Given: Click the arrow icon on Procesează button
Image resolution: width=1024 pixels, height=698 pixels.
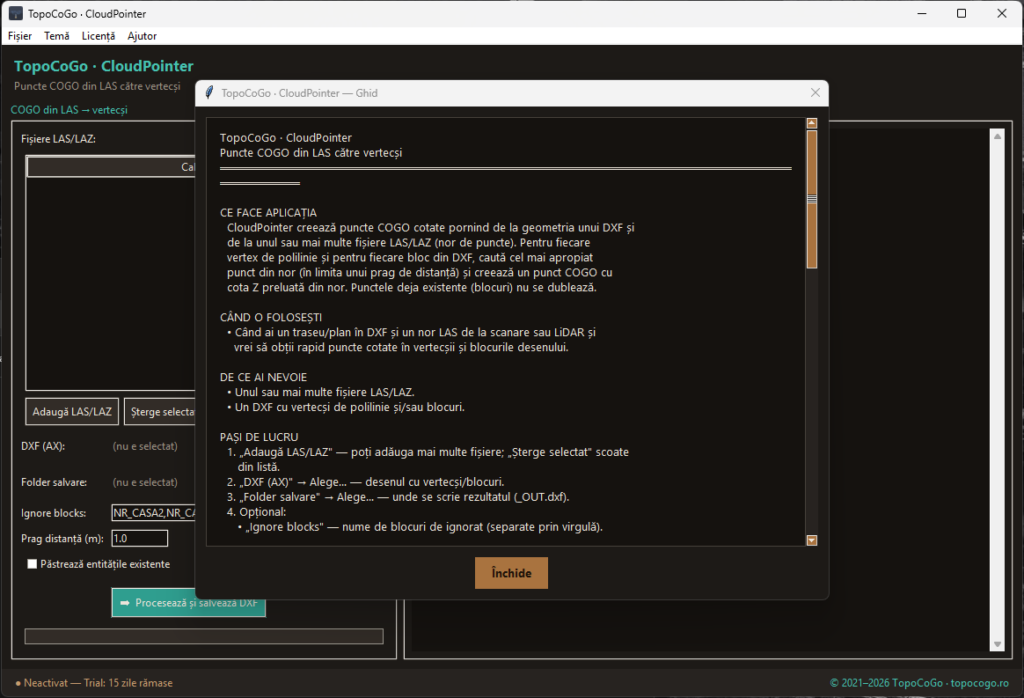Looking at the screenshot, I should click(125, 603).
